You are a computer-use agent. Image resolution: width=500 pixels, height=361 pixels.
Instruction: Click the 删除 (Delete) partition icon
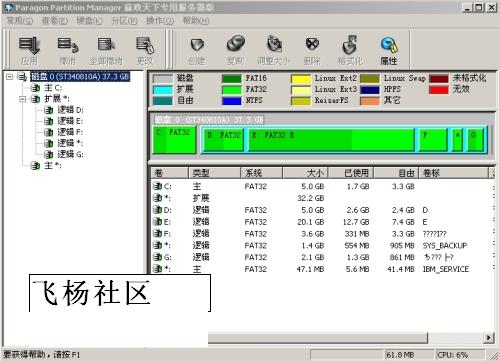click(x=312, y=51)
